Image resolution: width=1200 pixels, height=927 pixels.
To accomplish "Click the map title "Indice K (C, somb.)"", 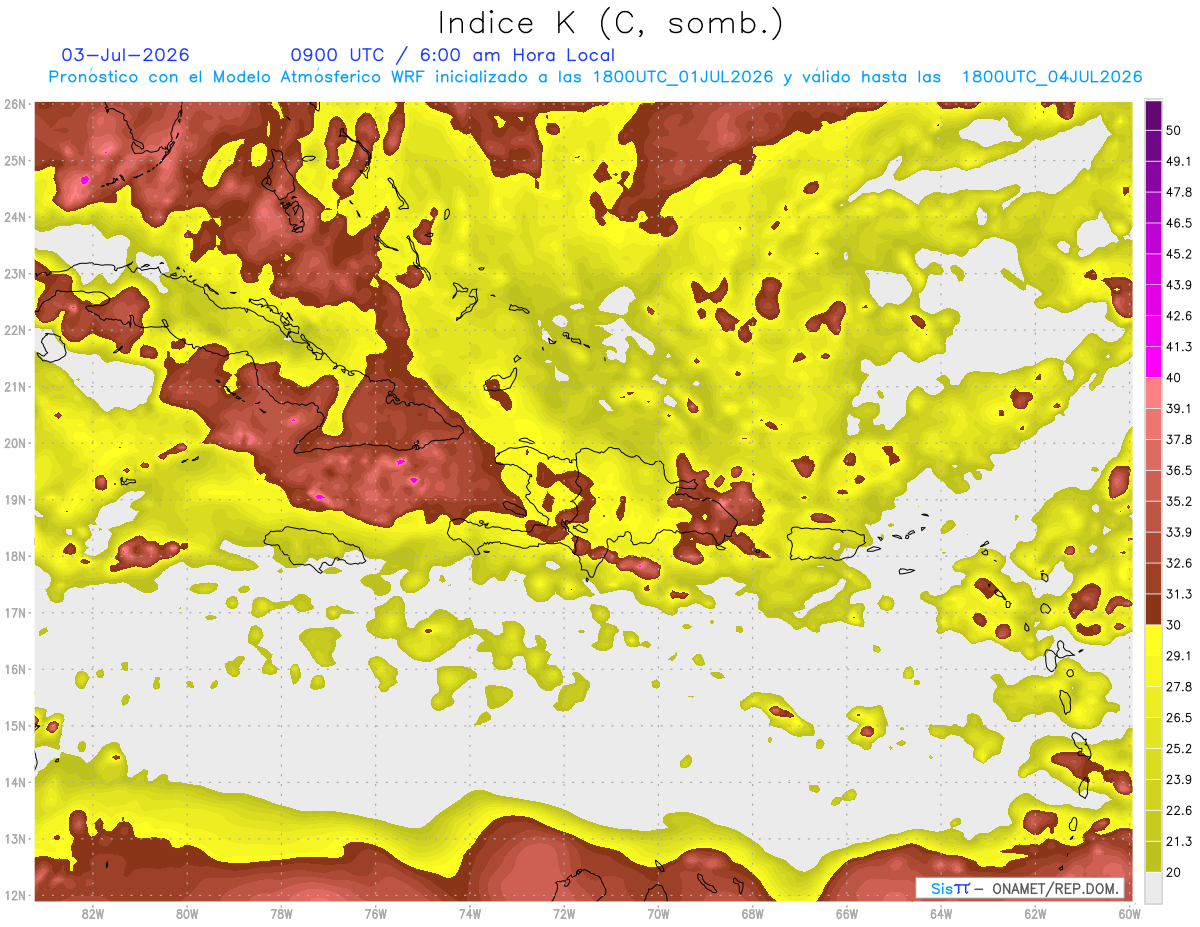I will tap(610, 23).
